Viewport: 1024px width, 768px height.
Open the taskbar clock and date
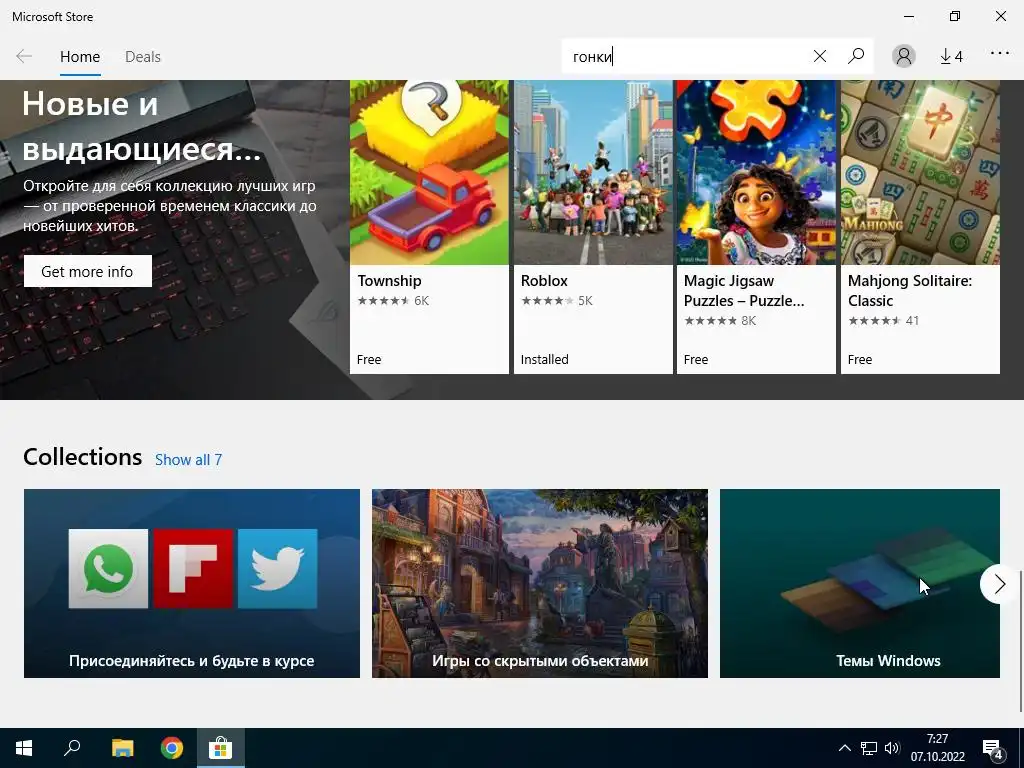coord(938,748)
